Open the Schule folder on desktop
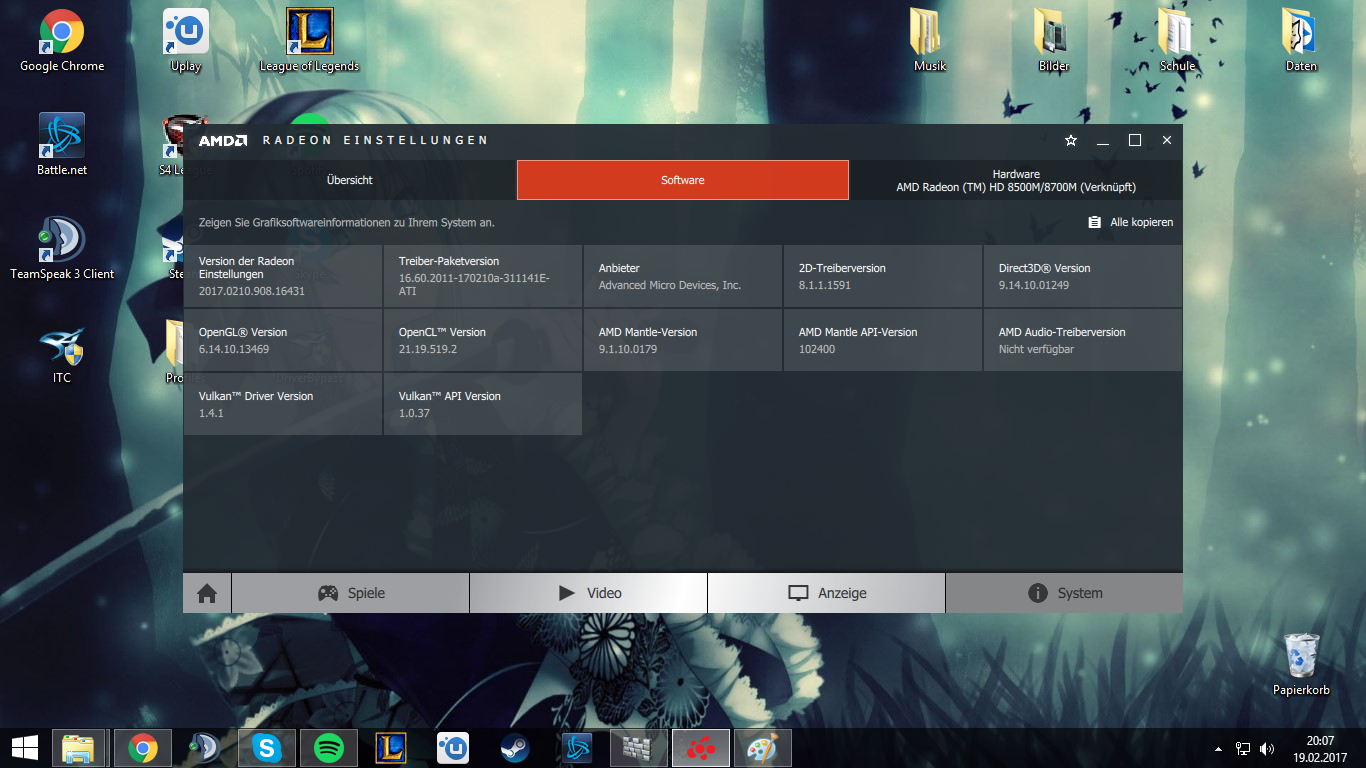 tap(1178, 41)
